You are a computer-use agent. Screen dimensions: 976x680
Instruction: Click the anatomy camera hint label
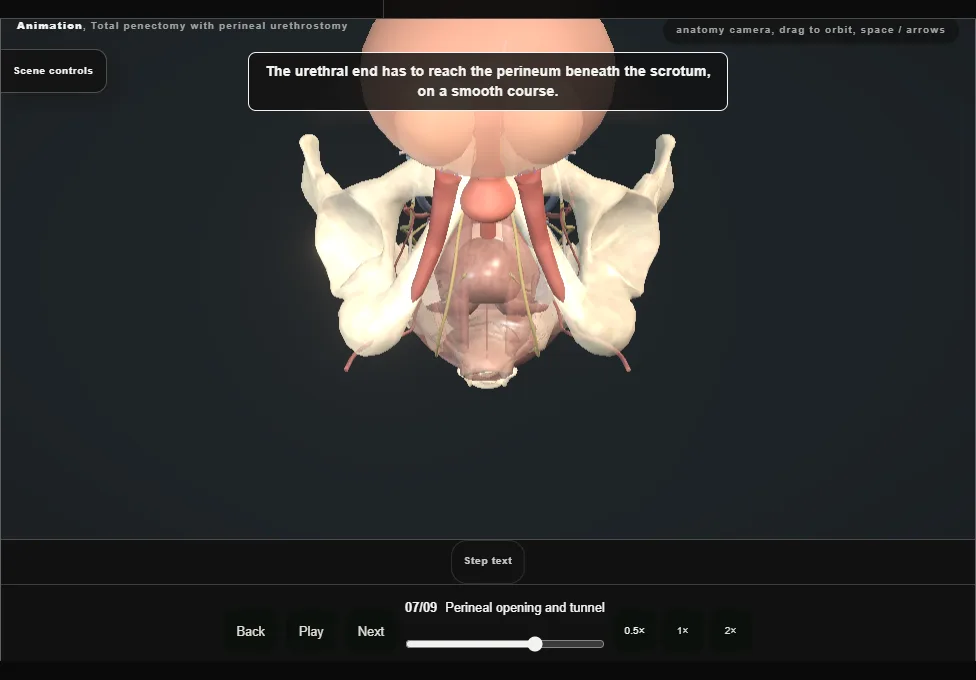tap(810, 30)
